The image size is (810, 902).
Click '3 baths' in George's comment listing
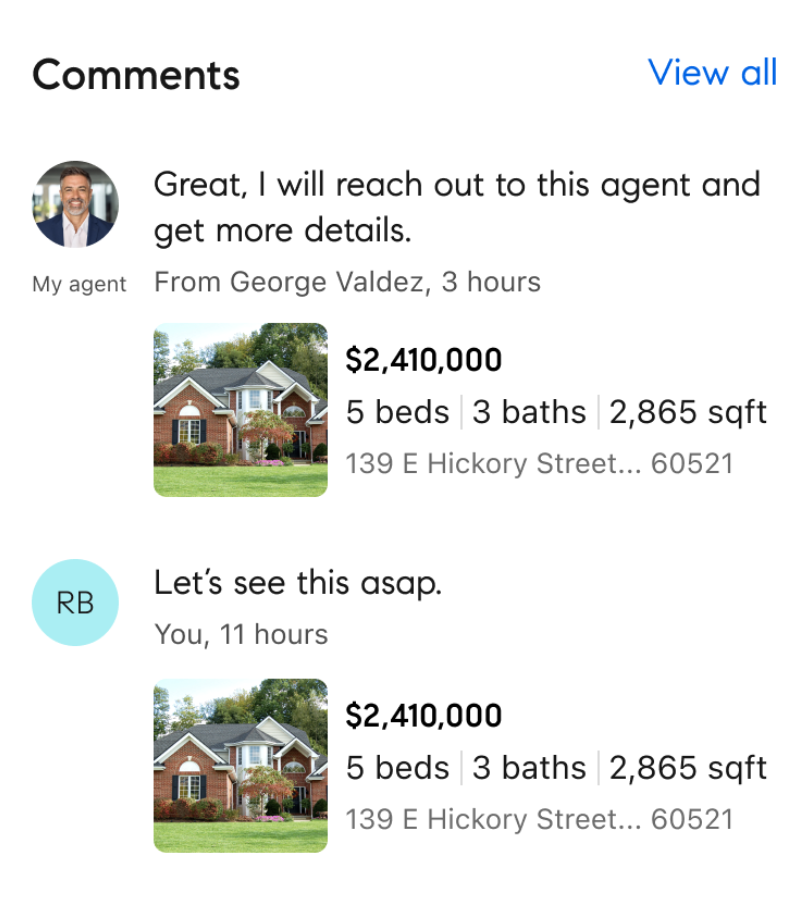click(529, 412)
